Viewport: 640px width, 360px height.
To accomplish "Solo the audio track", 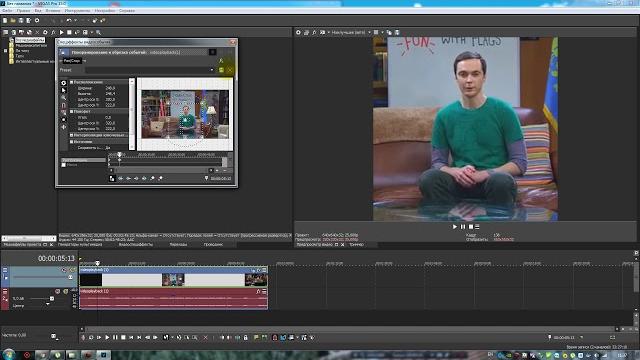I will tap(65, 291).
